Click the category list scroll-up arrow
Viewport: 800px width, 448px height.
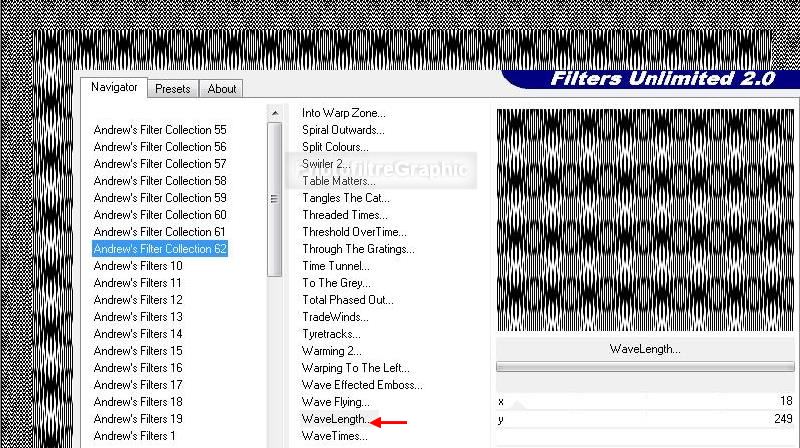coord(274,114)
